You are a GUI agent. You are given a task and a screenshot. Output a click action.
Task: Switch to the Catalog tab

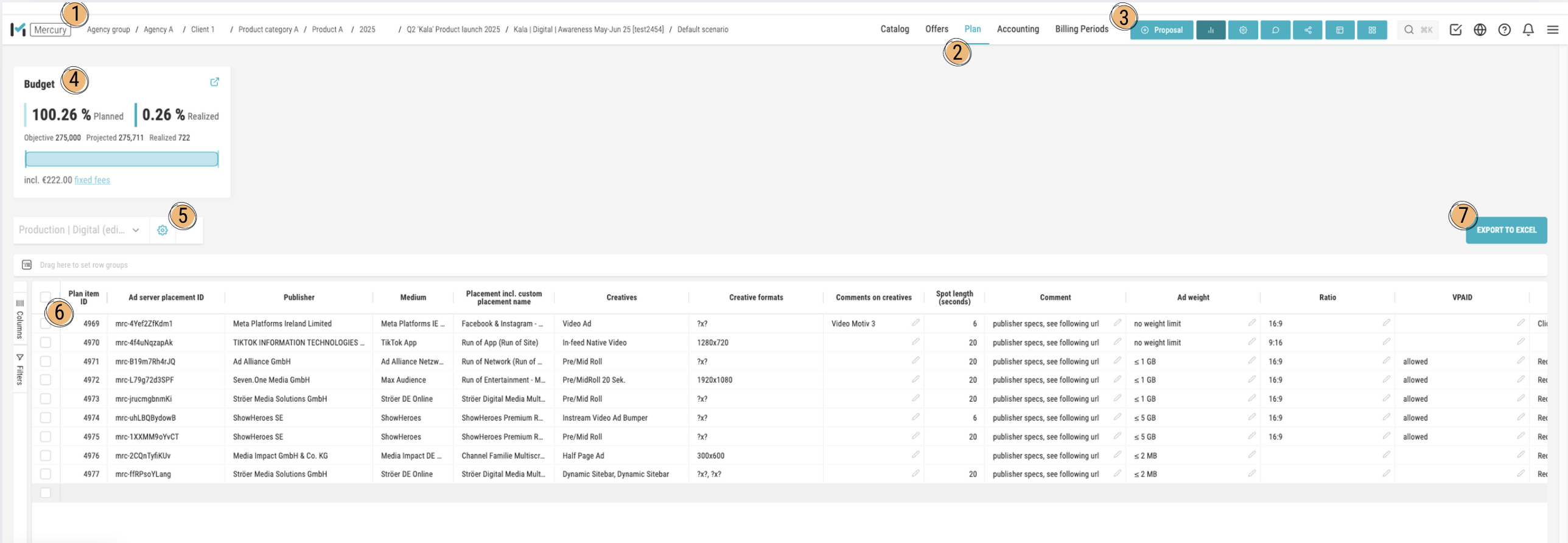894,29
